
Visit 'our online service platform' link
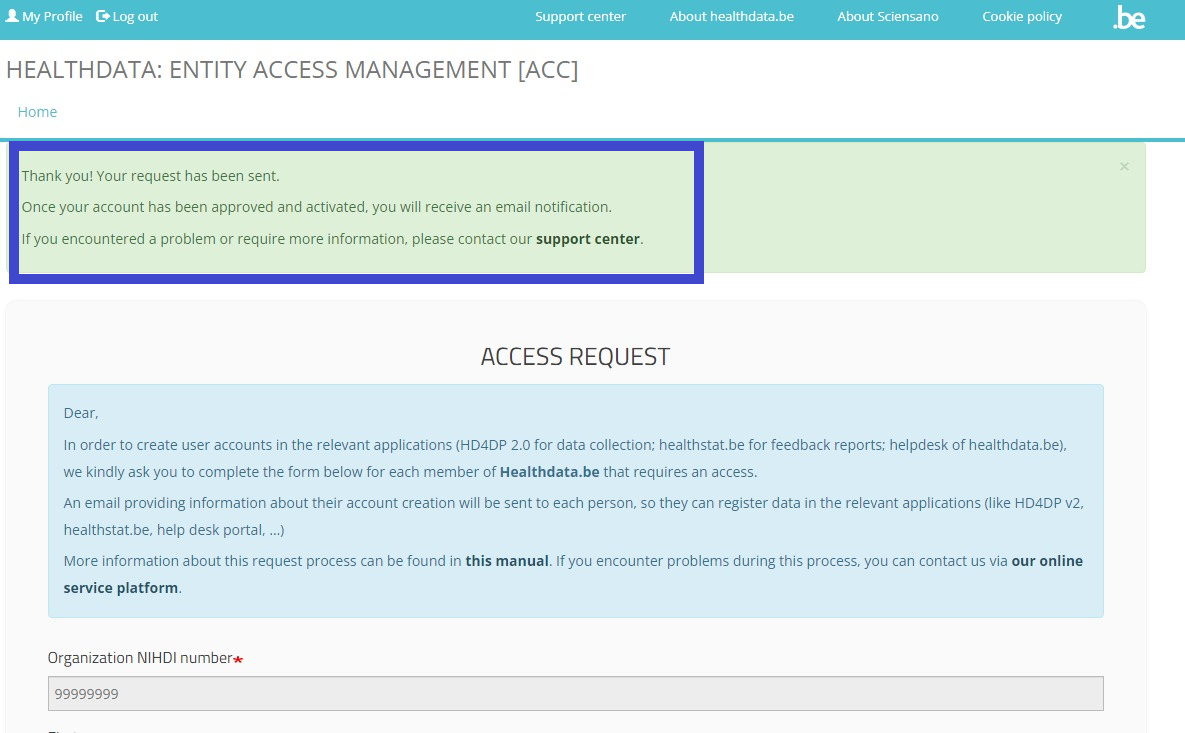(x=1047, y=561)
